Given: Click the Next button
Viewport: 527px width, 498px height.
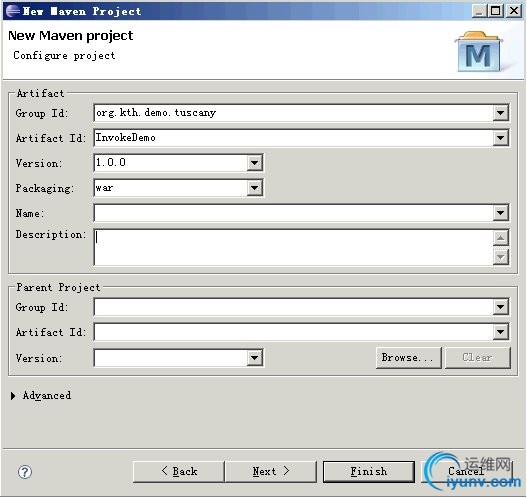Looking at the screenshot, I should click(x=271, y=472).
